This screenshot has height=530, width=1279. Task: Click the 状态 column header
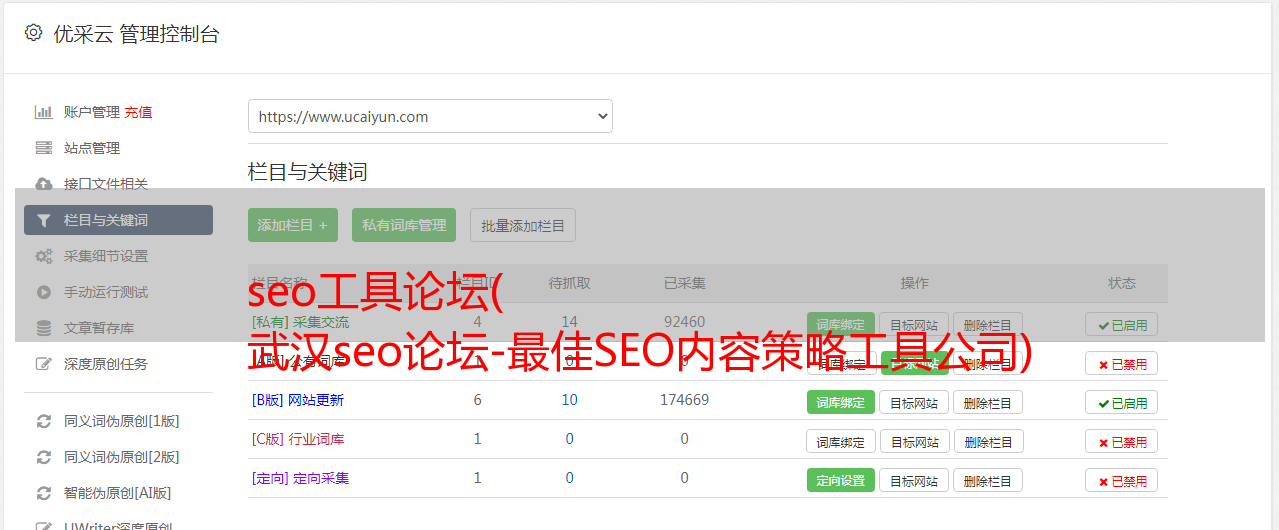[x=1122, y=283]
